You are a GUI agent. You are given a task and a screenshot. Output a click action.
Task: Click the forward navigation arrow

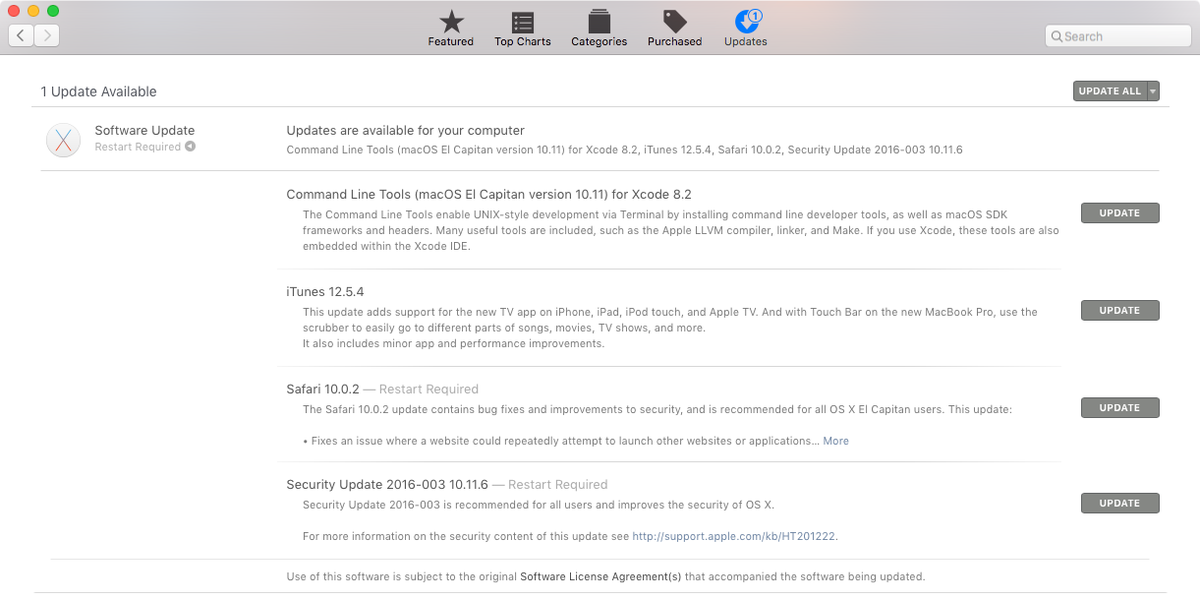click(46, 34)
